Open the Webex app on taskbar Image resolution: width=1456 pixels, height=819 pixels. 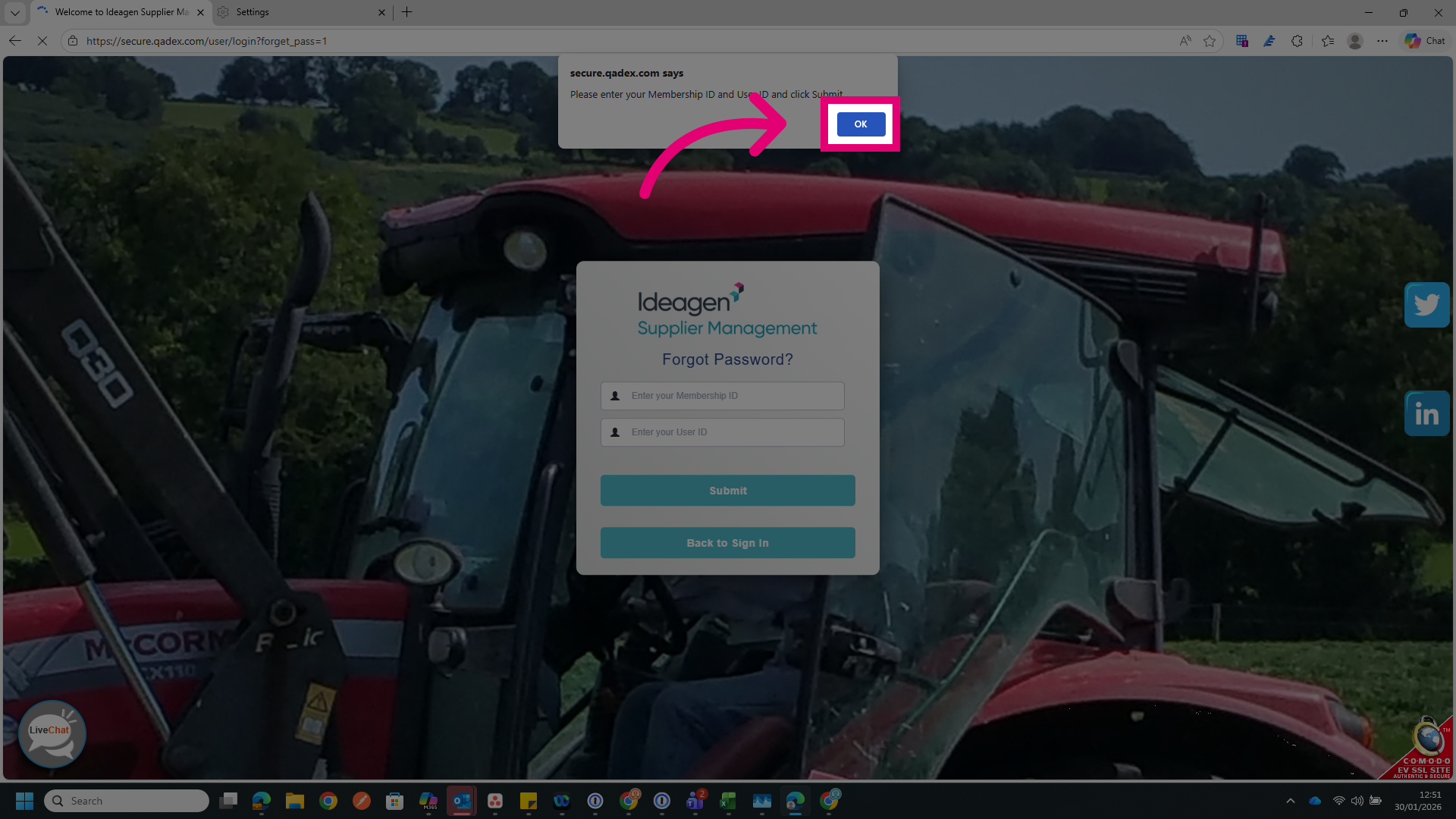562,801
